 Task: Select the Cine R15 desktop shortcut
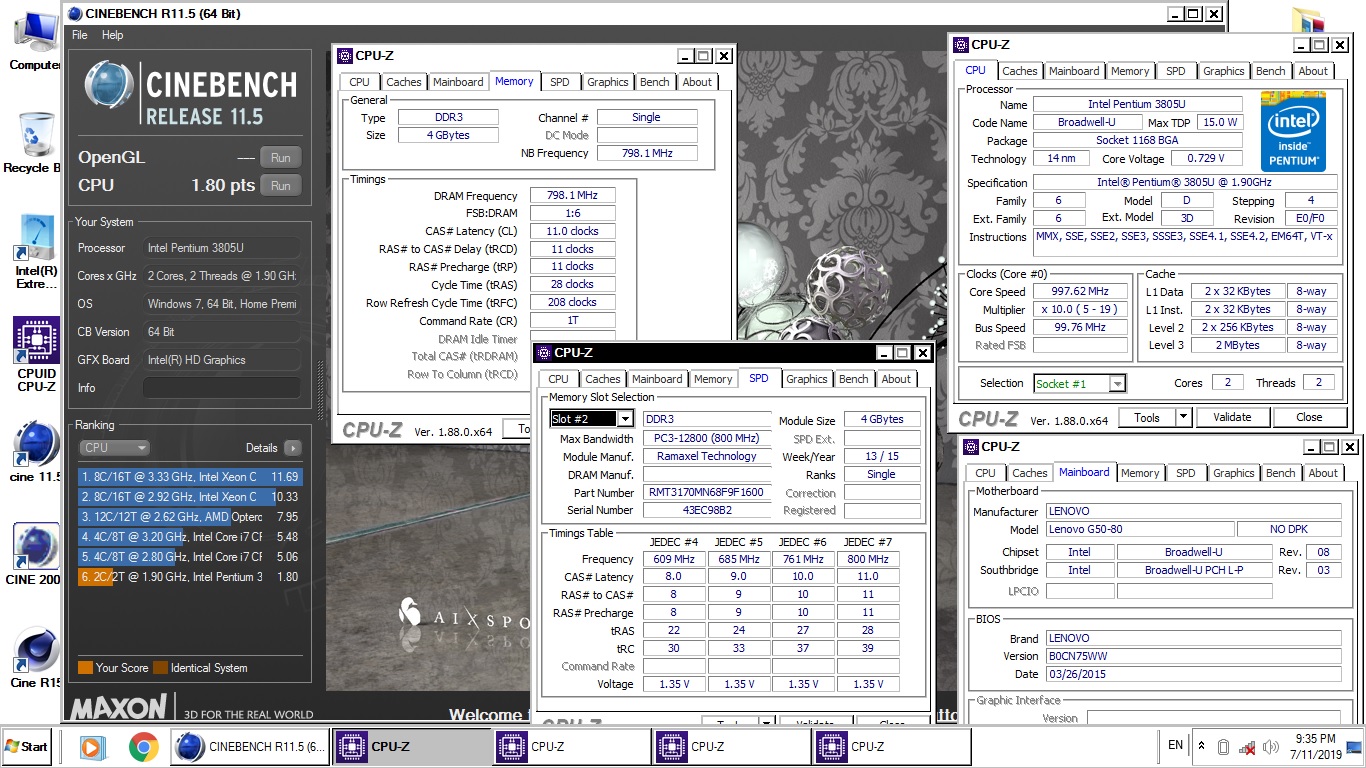click(x=36, y=657)
